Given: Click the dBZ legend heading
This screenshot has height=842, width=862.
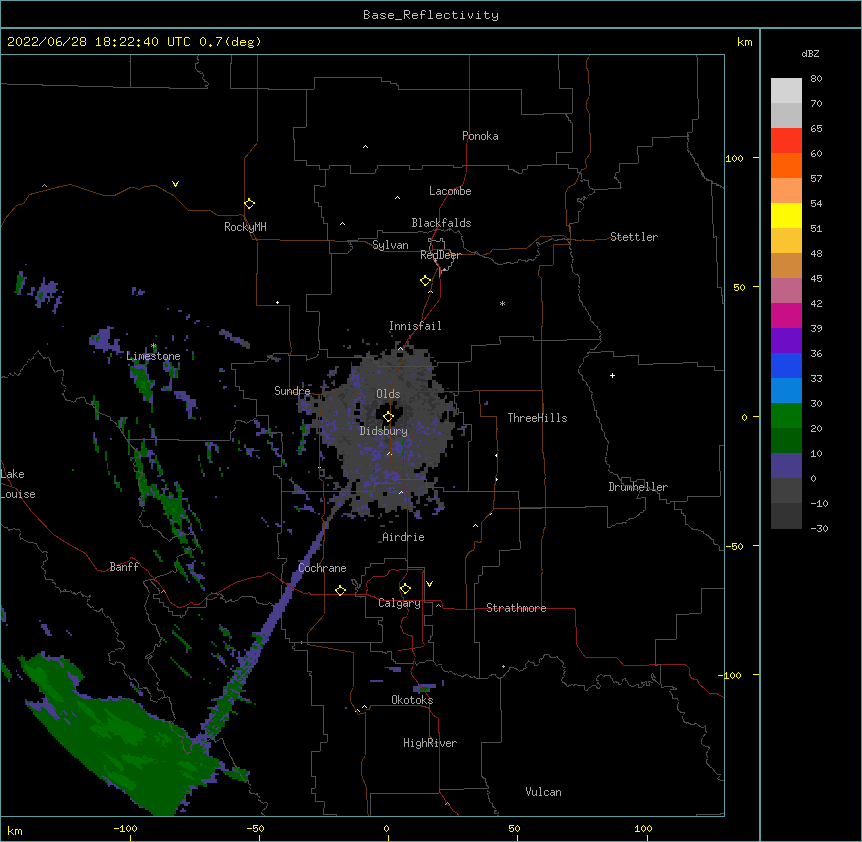Looking at the screenshot, I should 810,53.
